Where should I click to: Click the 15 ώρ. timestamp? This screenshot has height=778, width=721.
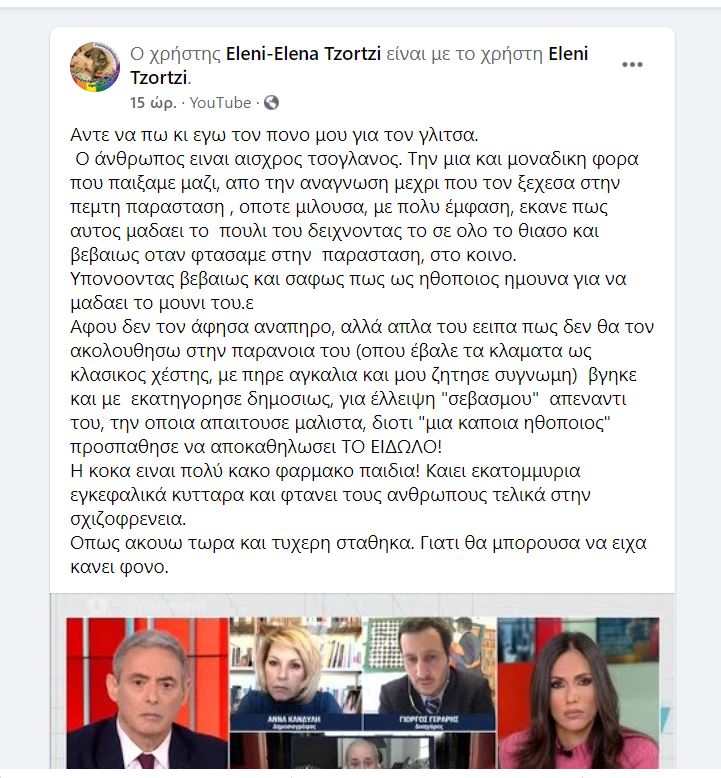[x=153, y=103]
